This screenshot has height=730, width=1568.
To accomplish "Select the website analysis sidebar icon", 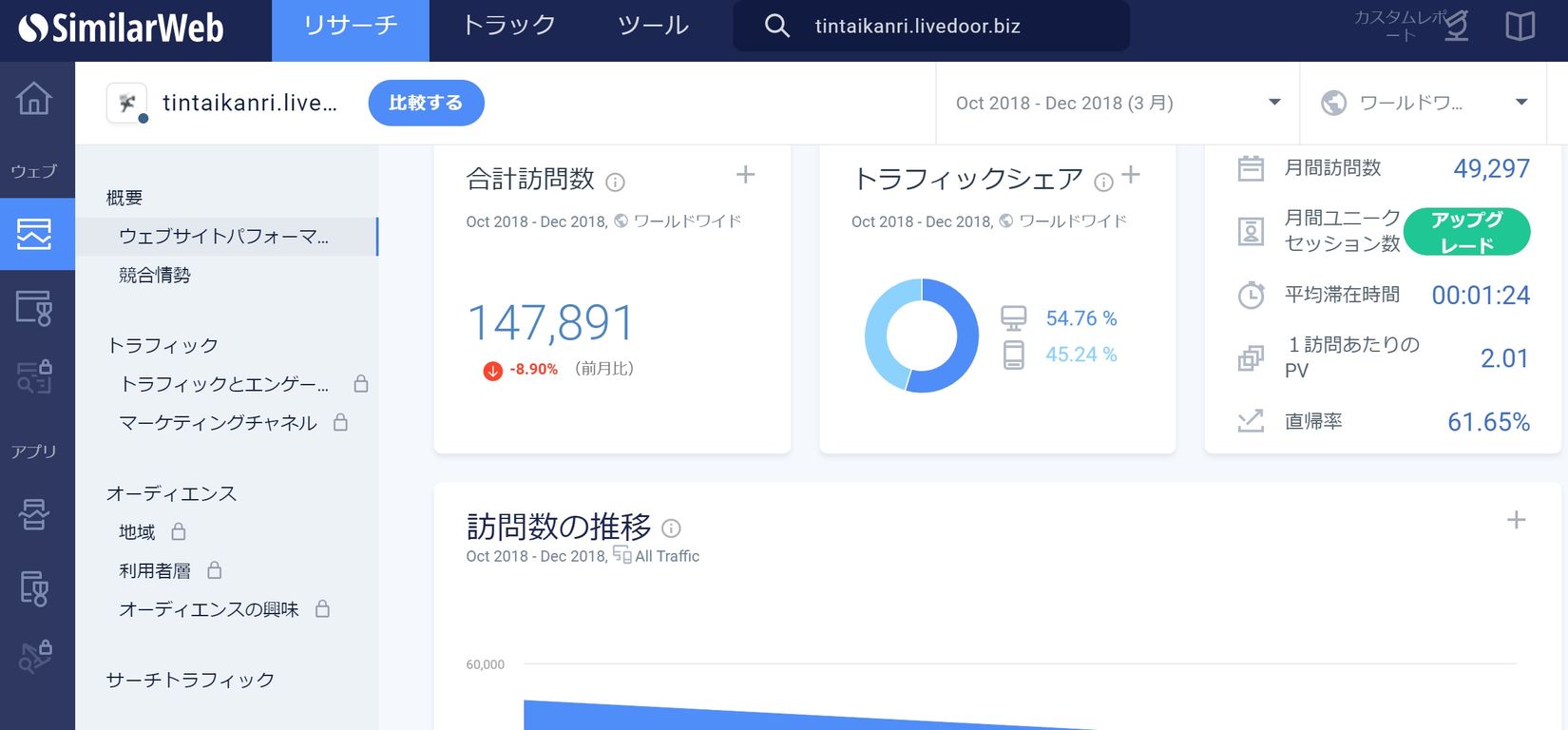I will 34,233.
